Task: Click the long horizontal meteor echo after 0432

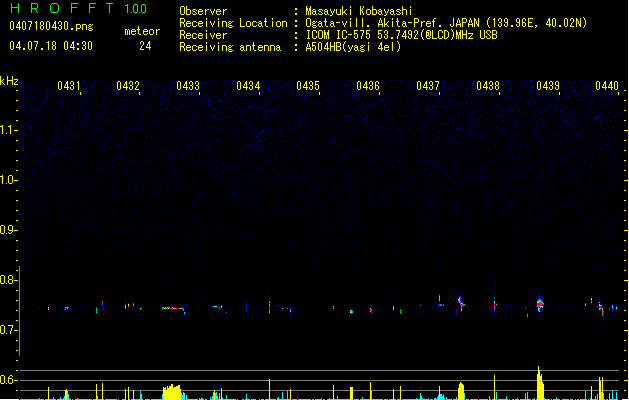Action: [173, 308]
